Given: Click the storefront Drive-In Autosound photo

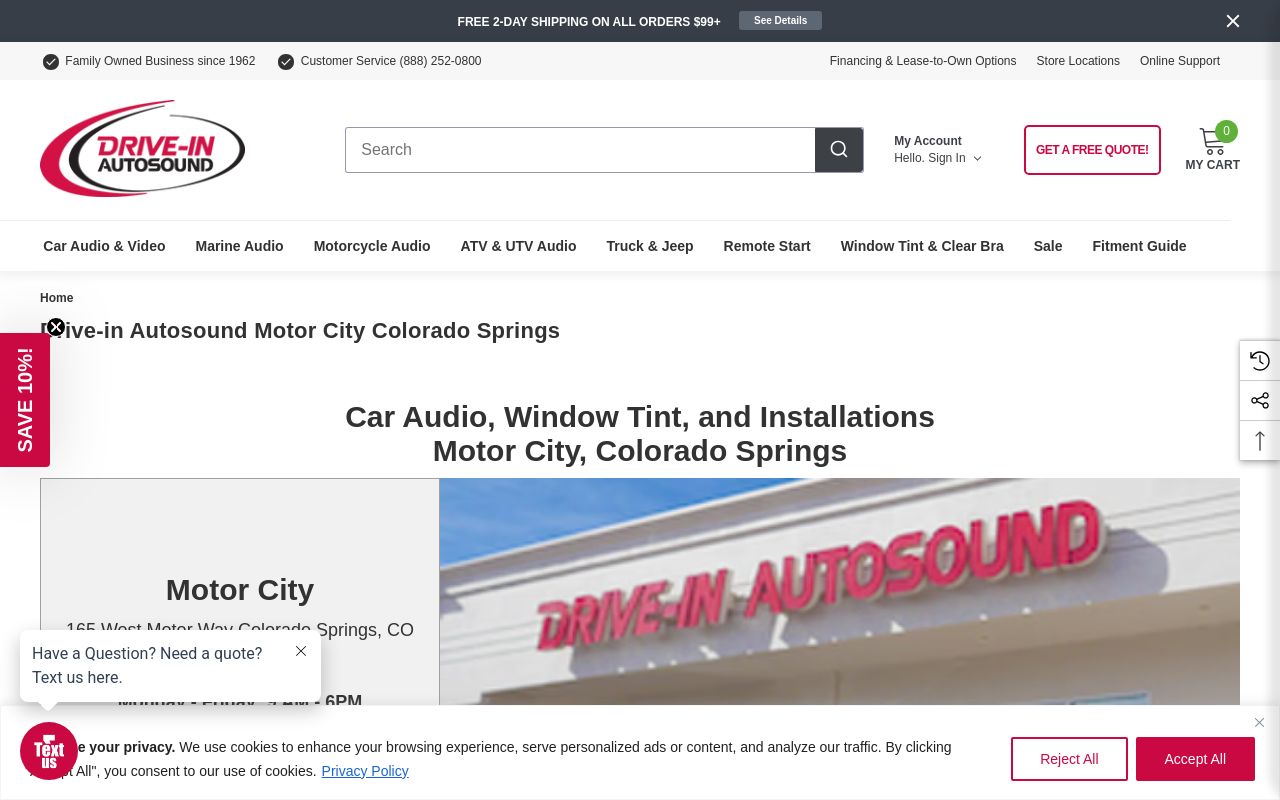Looking at the screenshot, I should coord(840,592).
